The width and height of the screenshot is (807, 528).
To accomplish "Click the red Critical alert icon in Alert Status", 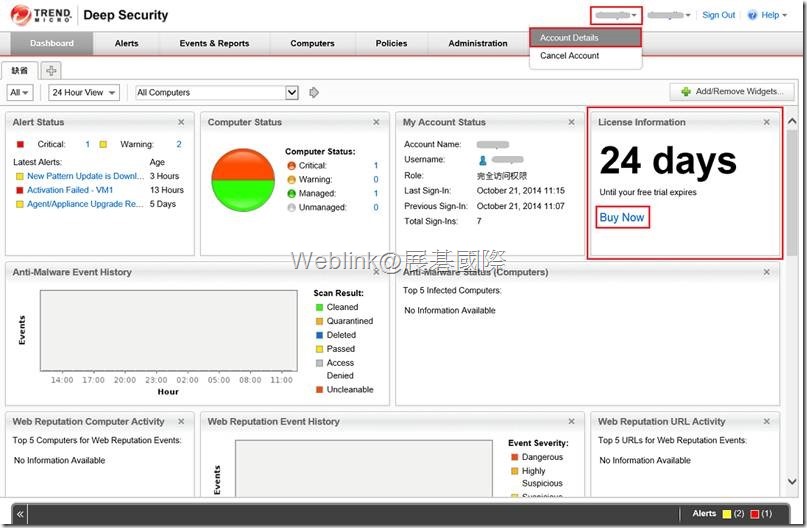I will [x=20, y=144].
